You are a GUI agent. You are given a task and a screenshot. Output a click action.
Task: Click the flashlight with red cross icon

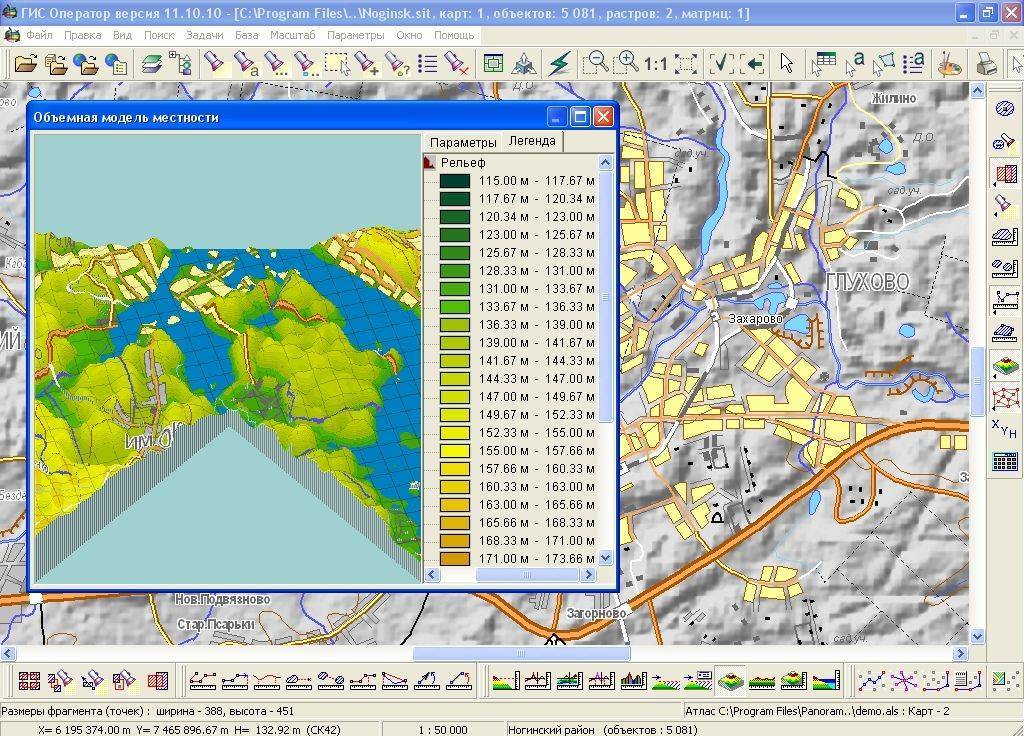(x=456, y=63)
